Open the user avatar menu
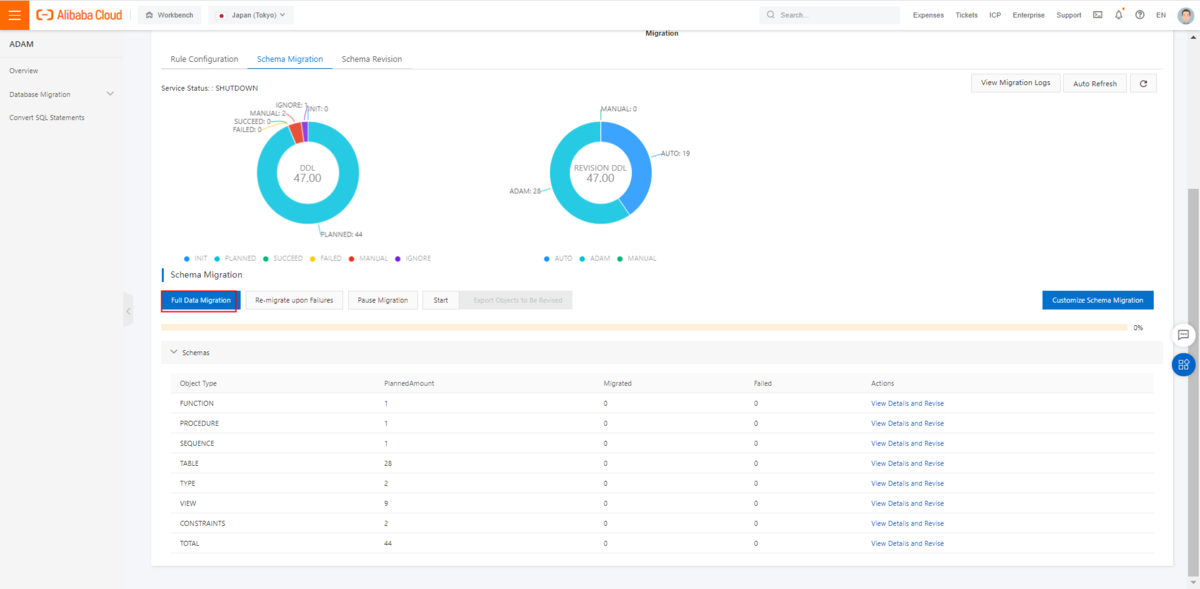Viewport: 1200px width, 589px height. pyautogui.click(x=1186, y=15)
